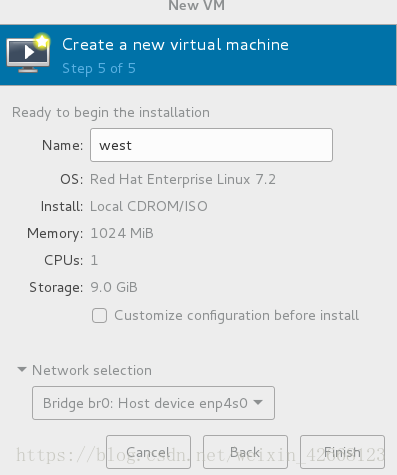
Task: Collapse the Network selection disclosure triangle
Action: [22, 370]
